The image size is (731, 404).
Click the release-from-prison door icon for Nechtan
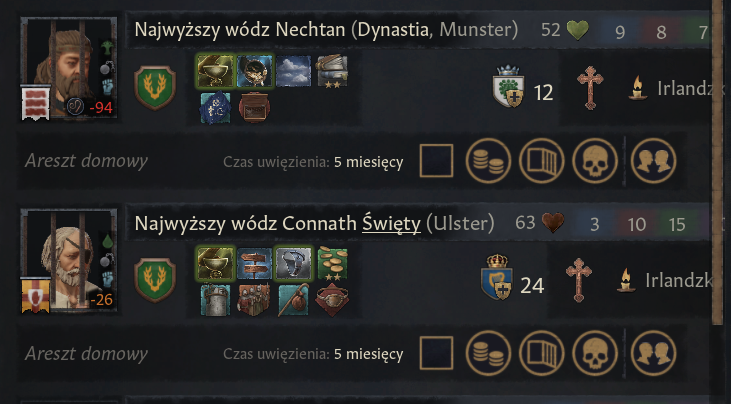click(542, 161)
